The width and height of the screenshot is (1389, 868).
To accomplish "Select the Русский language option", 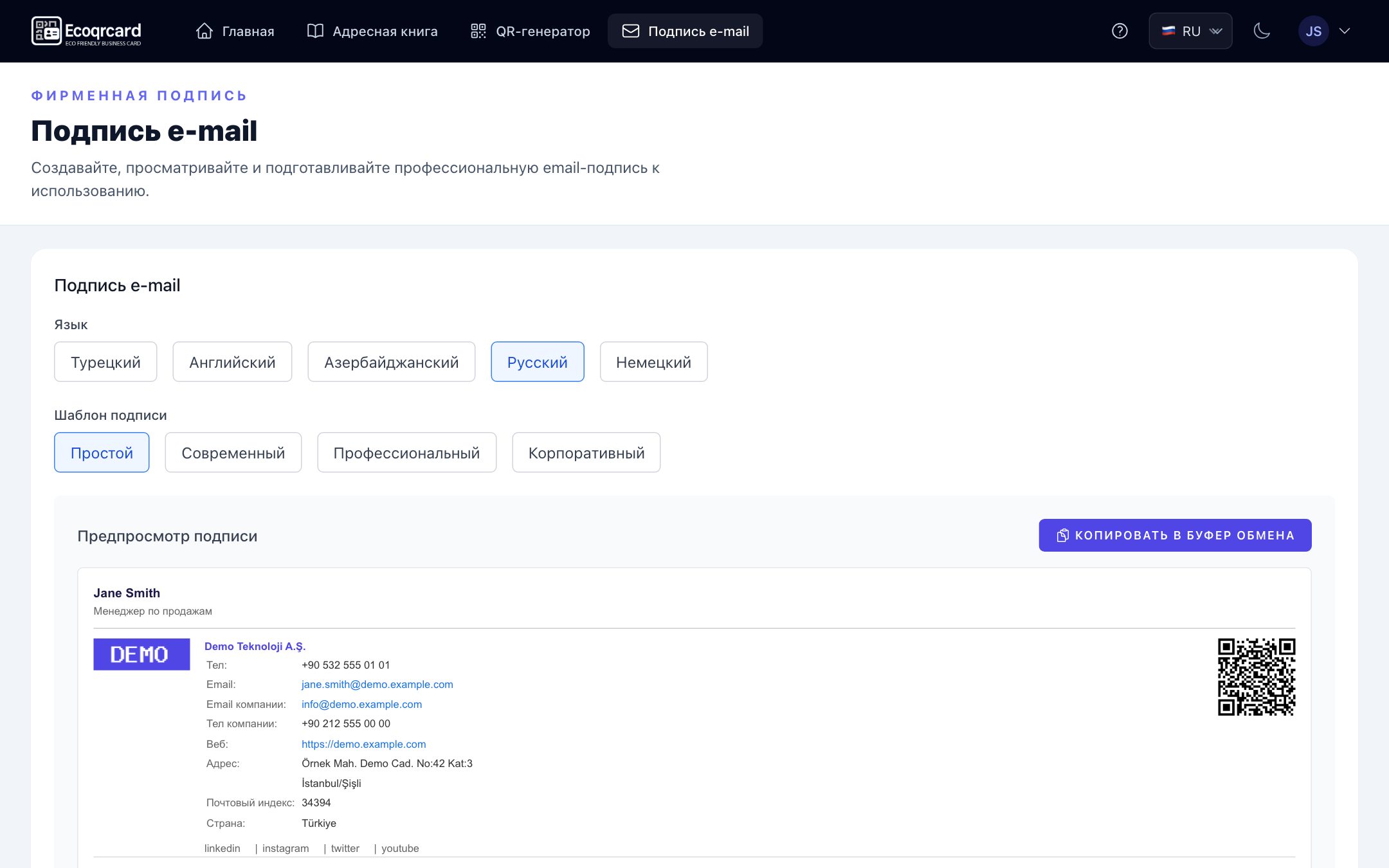I will coord(538,362).
